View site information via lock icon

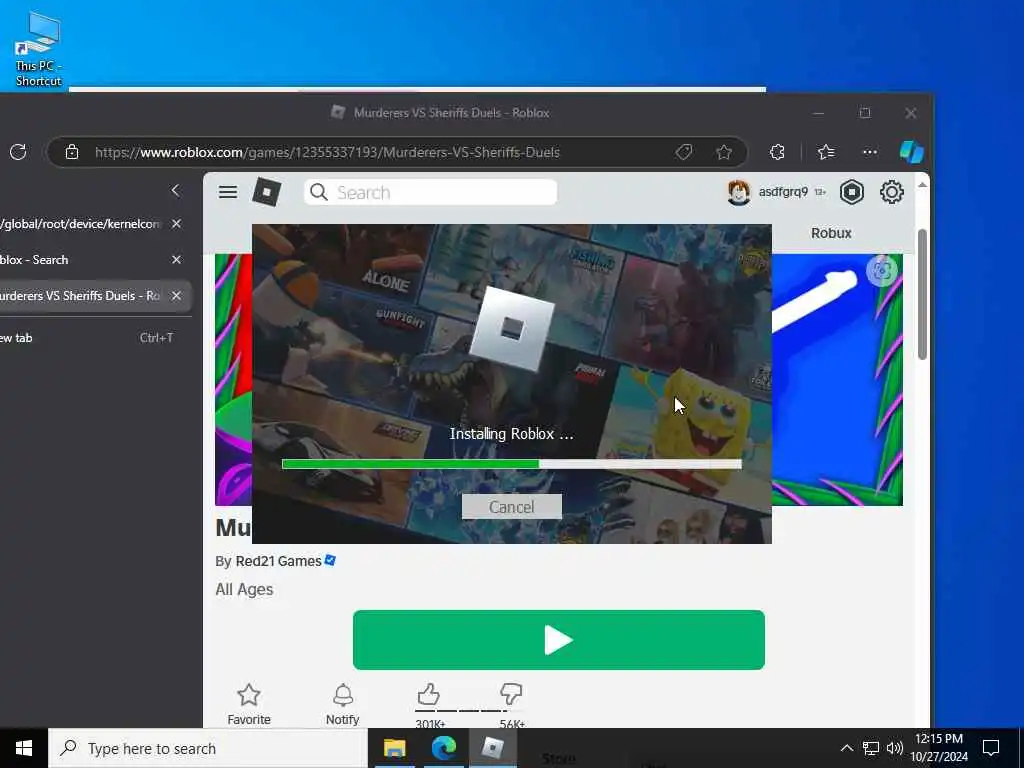coord(72,152)
